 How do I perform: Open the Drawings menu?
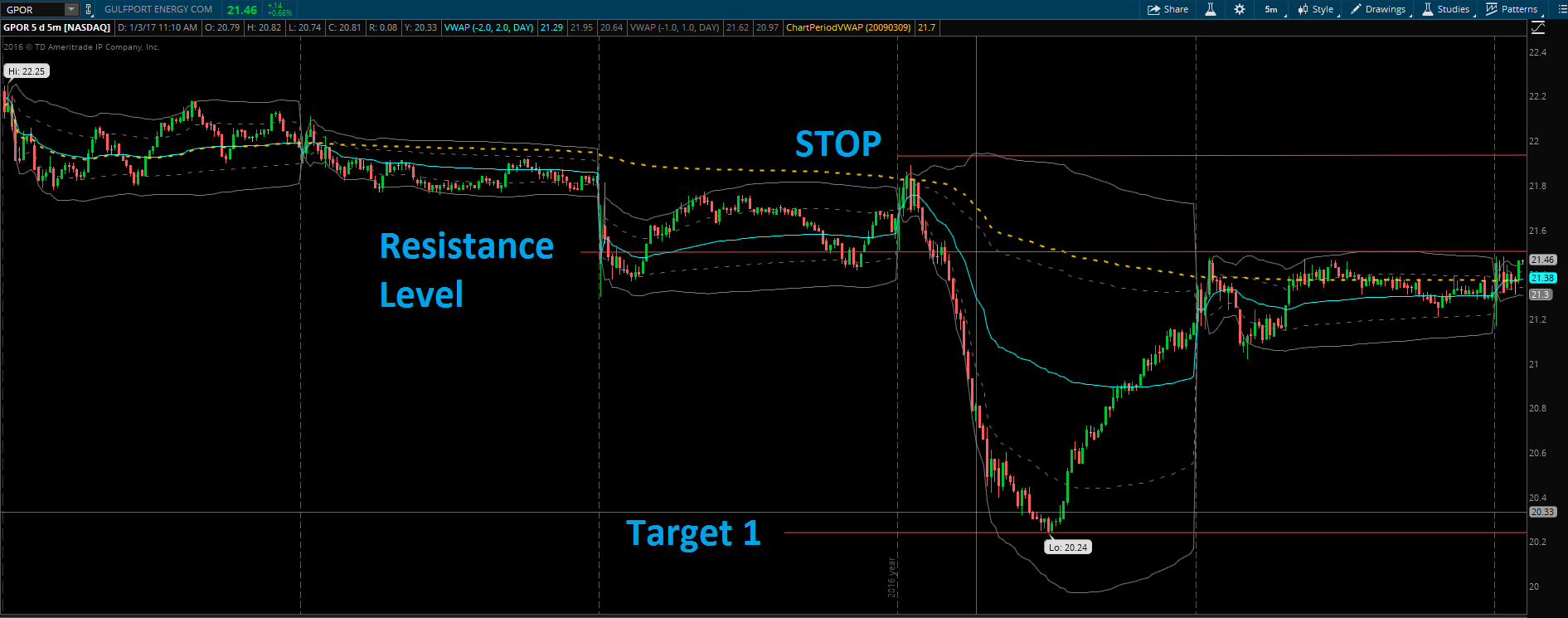(x=1380, y=9)
